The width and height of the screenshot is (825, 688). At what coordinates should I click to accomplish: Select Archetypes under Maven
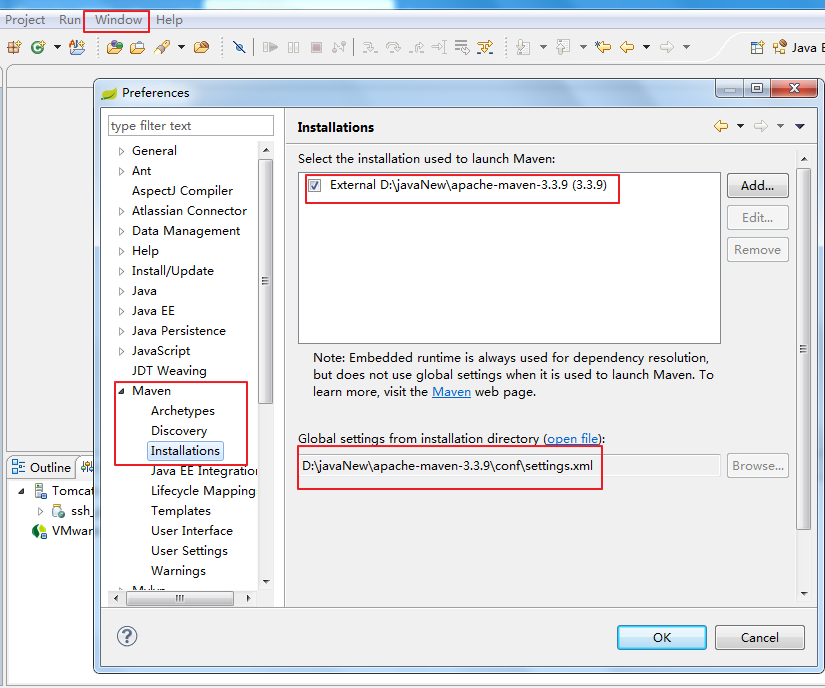pos(183,410)
